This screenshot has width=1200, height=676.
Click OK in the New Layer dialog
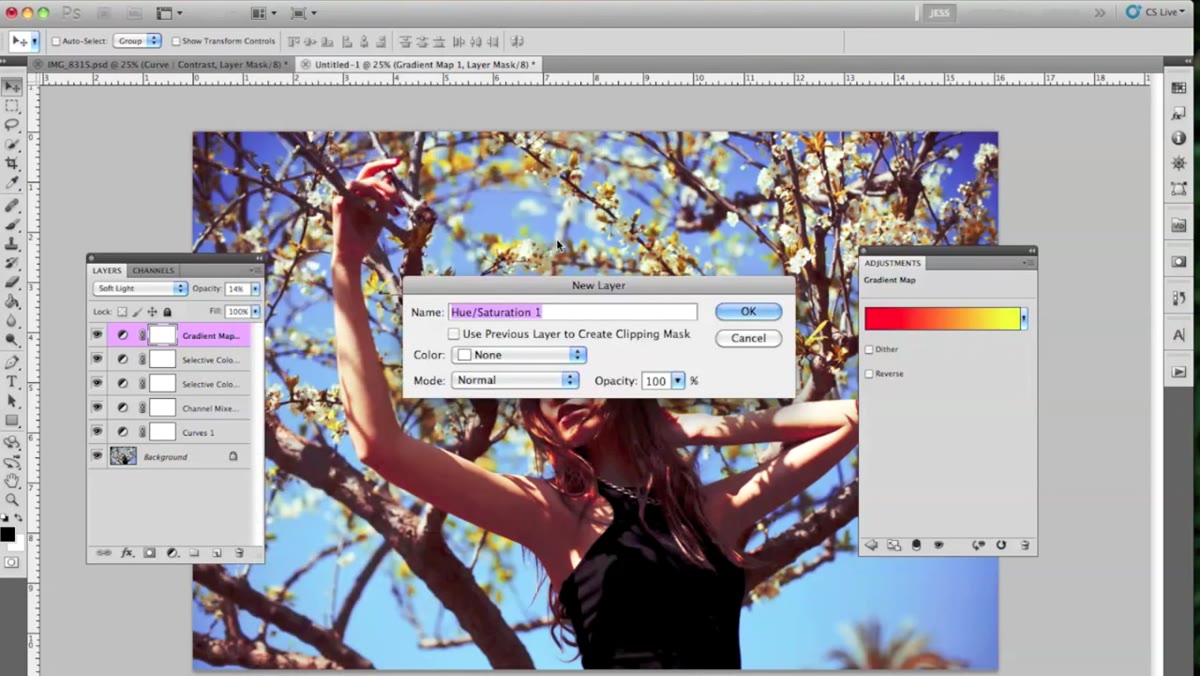[x=748, y=312]
